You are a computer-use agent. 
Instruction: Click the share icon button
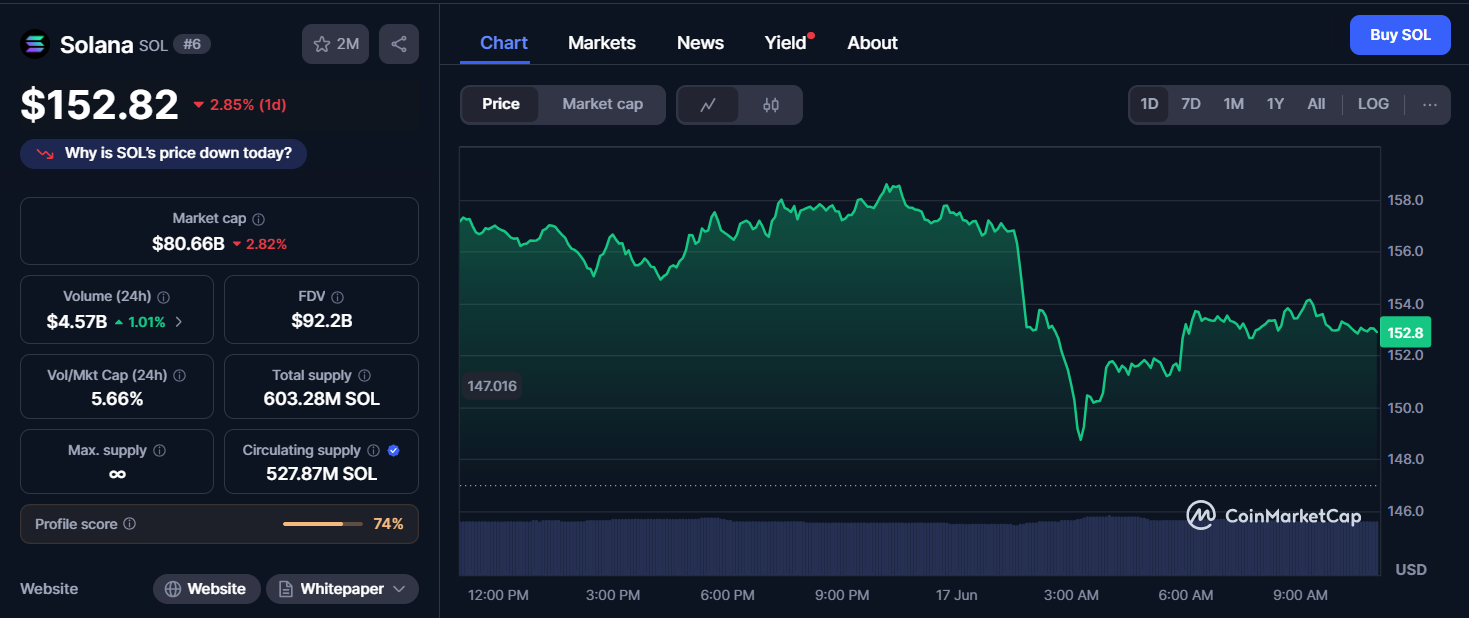399,44
